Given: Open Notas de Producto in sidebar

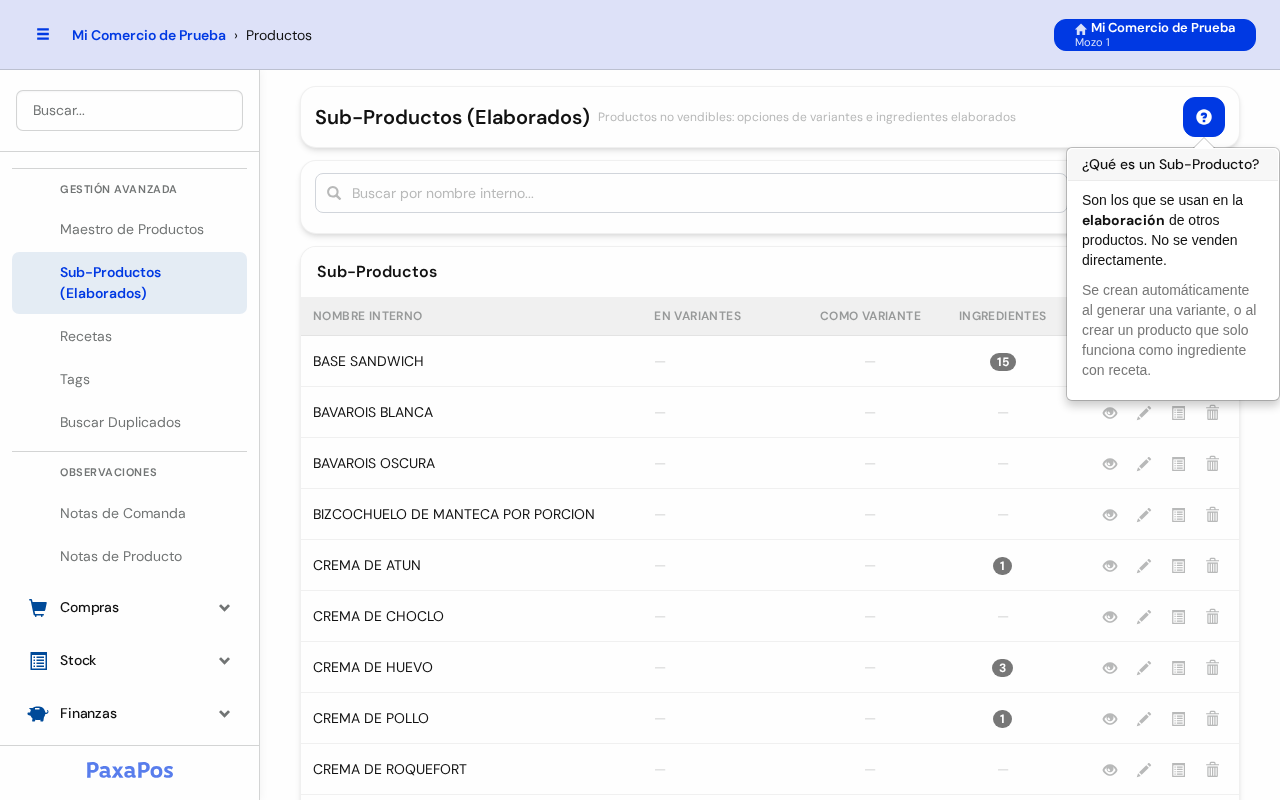Looking at the screenshot, I should point(121,556).
